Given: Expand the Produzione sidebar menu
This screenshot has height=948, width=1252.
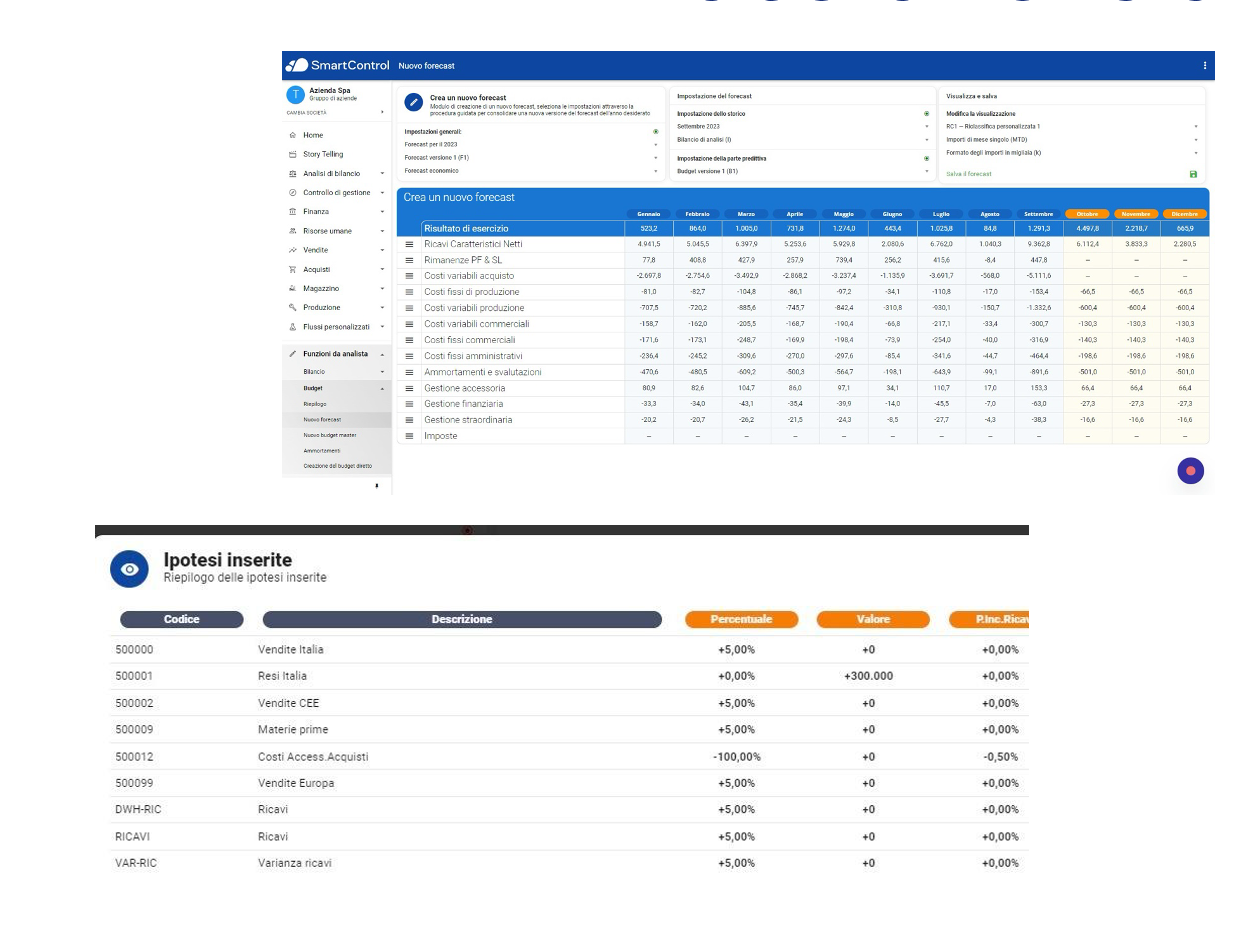Looking at the screenshot, I should (x=336, y=307).
